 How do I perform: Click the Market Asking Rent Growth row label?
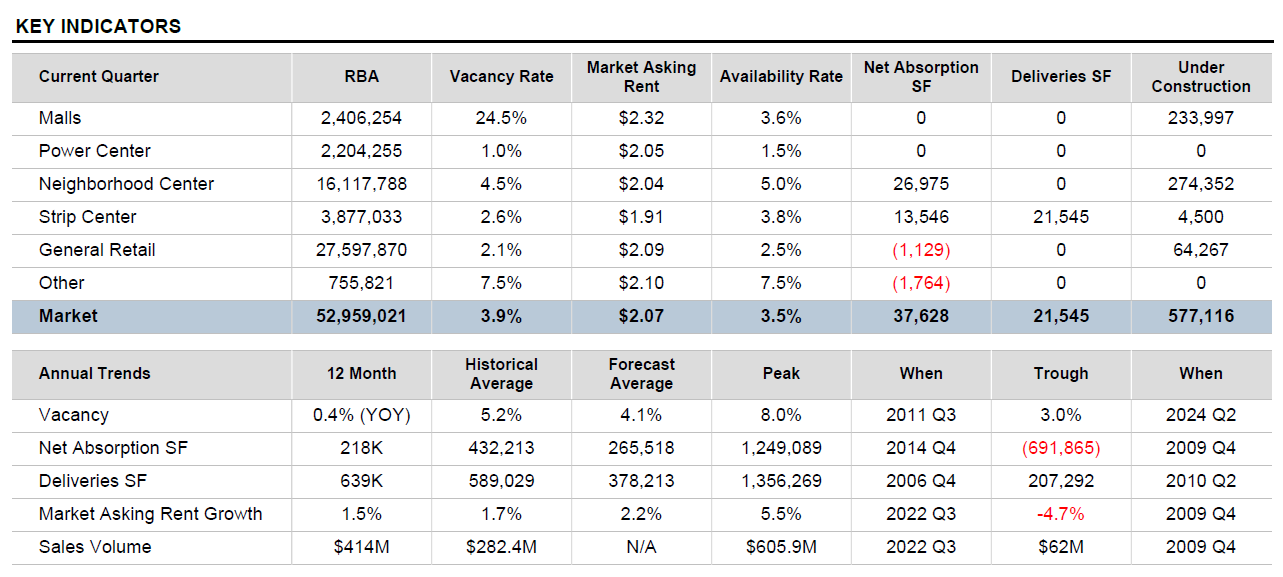[x=150, y=514]
